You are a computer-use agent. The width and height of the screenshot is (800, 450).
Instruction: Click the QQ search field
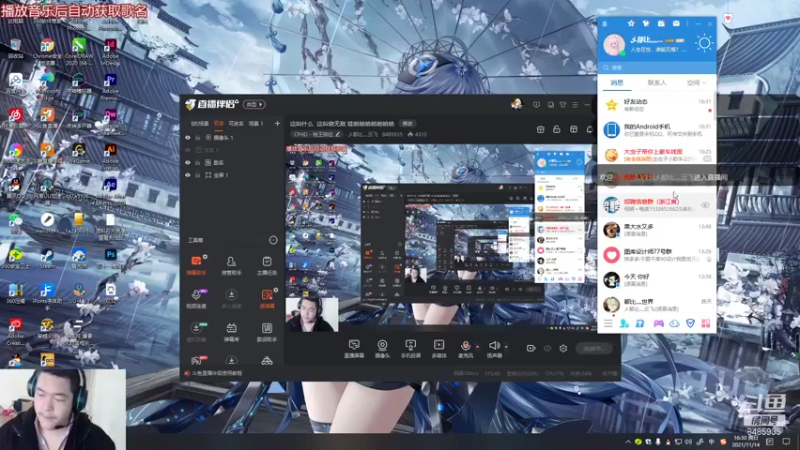click(x=657, y=67)
